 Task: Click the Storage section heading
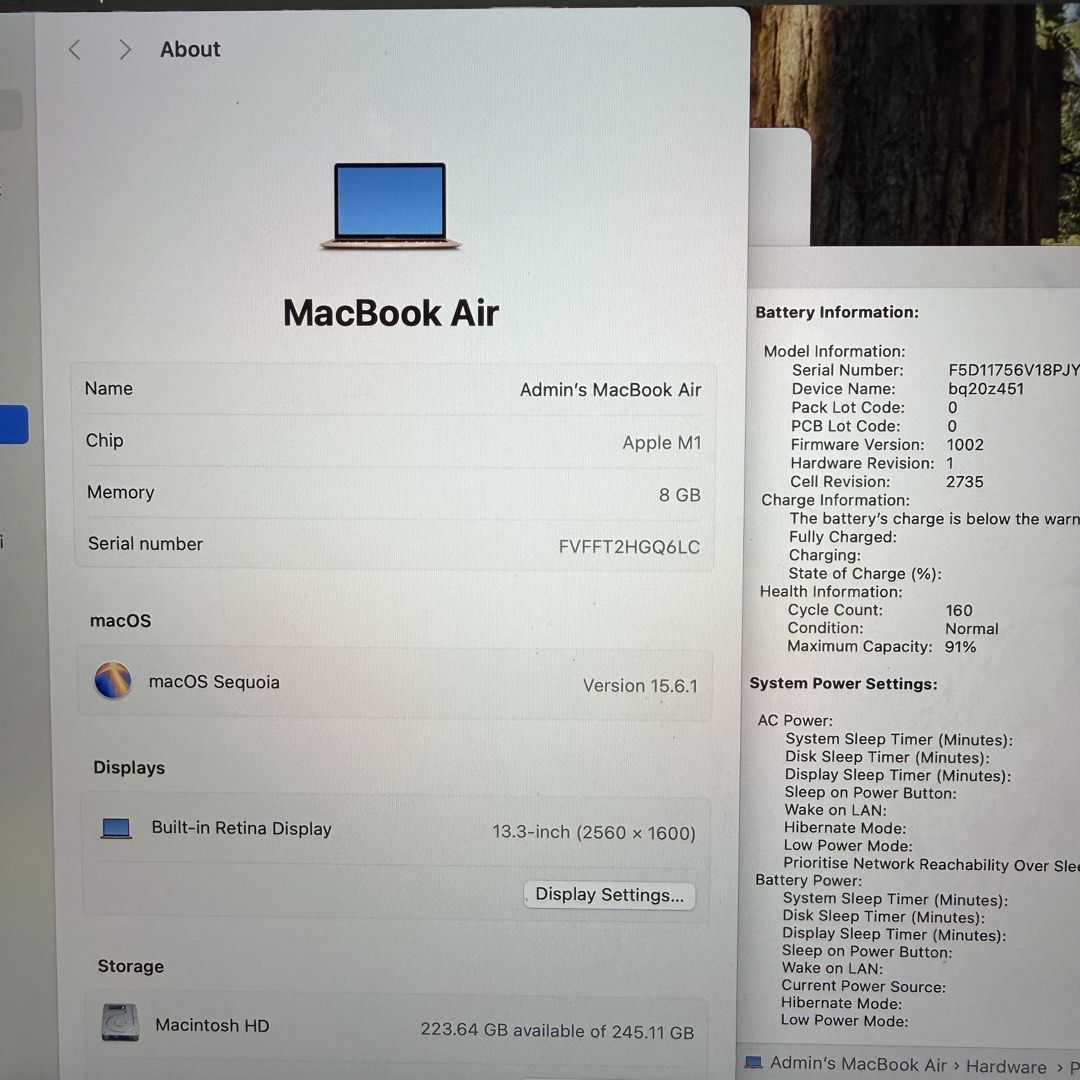click(x=131, y=966)
